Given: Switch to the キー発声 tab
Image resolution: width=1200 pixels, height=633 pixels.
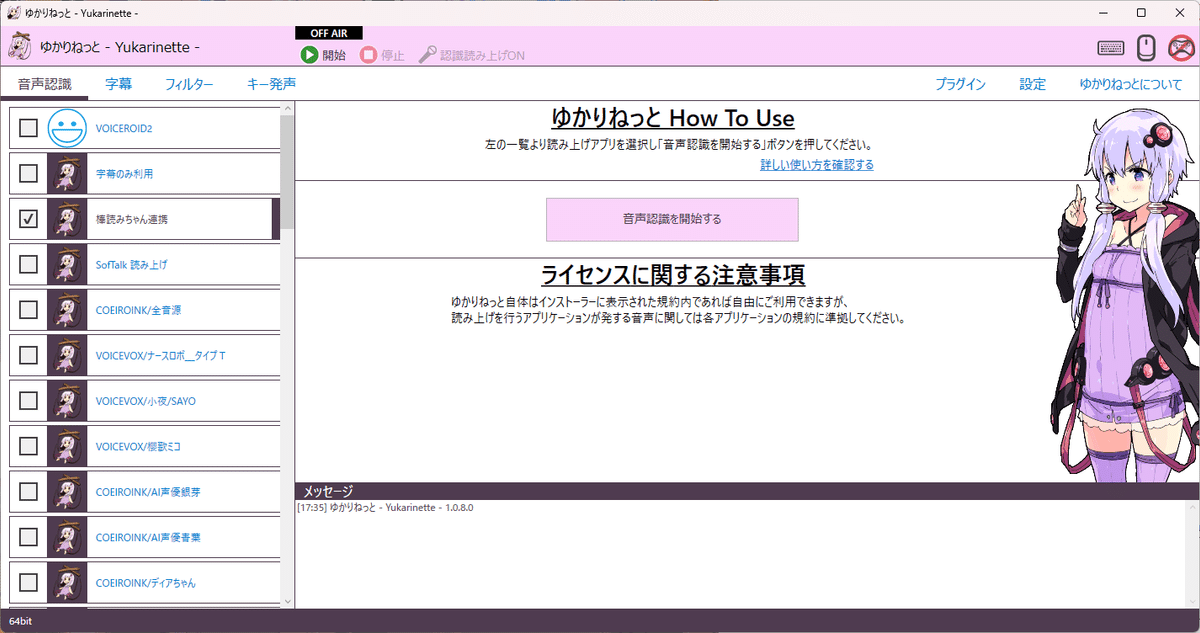Looking at the screenshot, I should pyautogui.click(x=271, y=84).
